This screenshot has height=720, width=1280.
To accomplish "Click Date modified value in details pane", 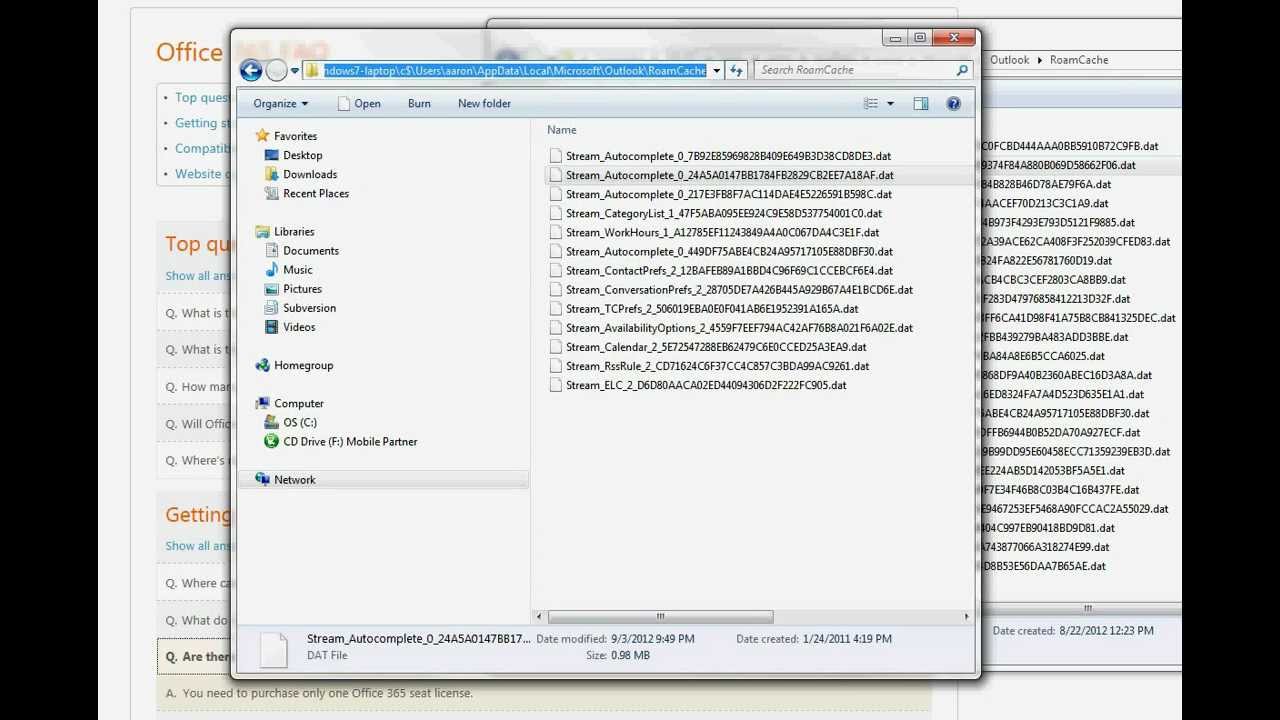I will pyautogui.click(x=652, y=638).
